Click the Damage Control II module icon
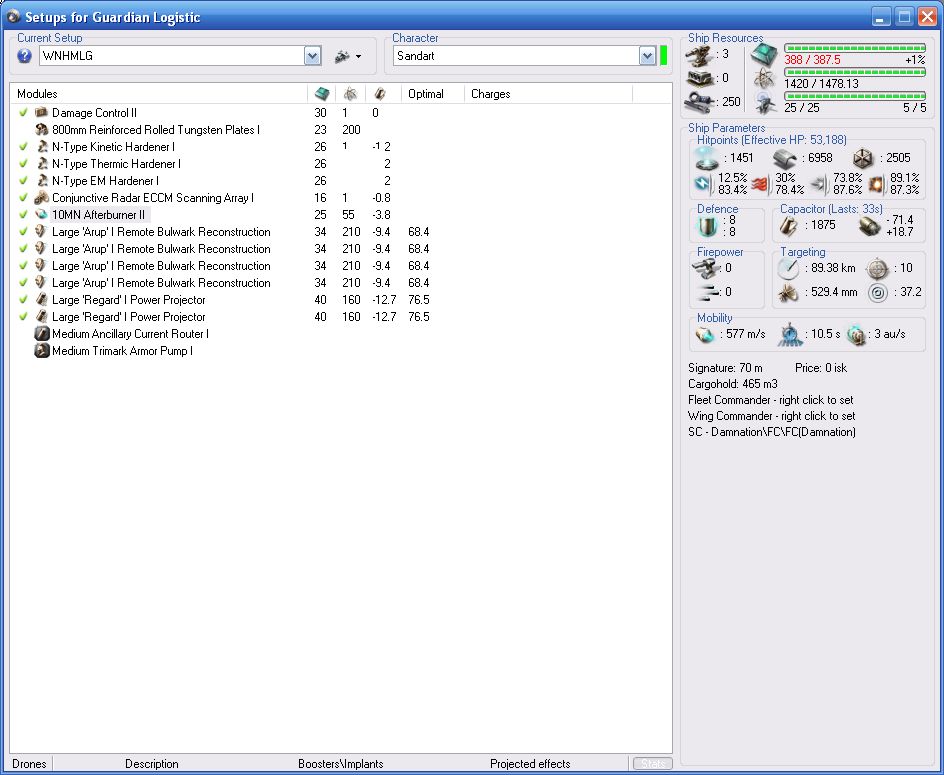The height and width of the screenshot is (775, 944). (x=41, y=112)
